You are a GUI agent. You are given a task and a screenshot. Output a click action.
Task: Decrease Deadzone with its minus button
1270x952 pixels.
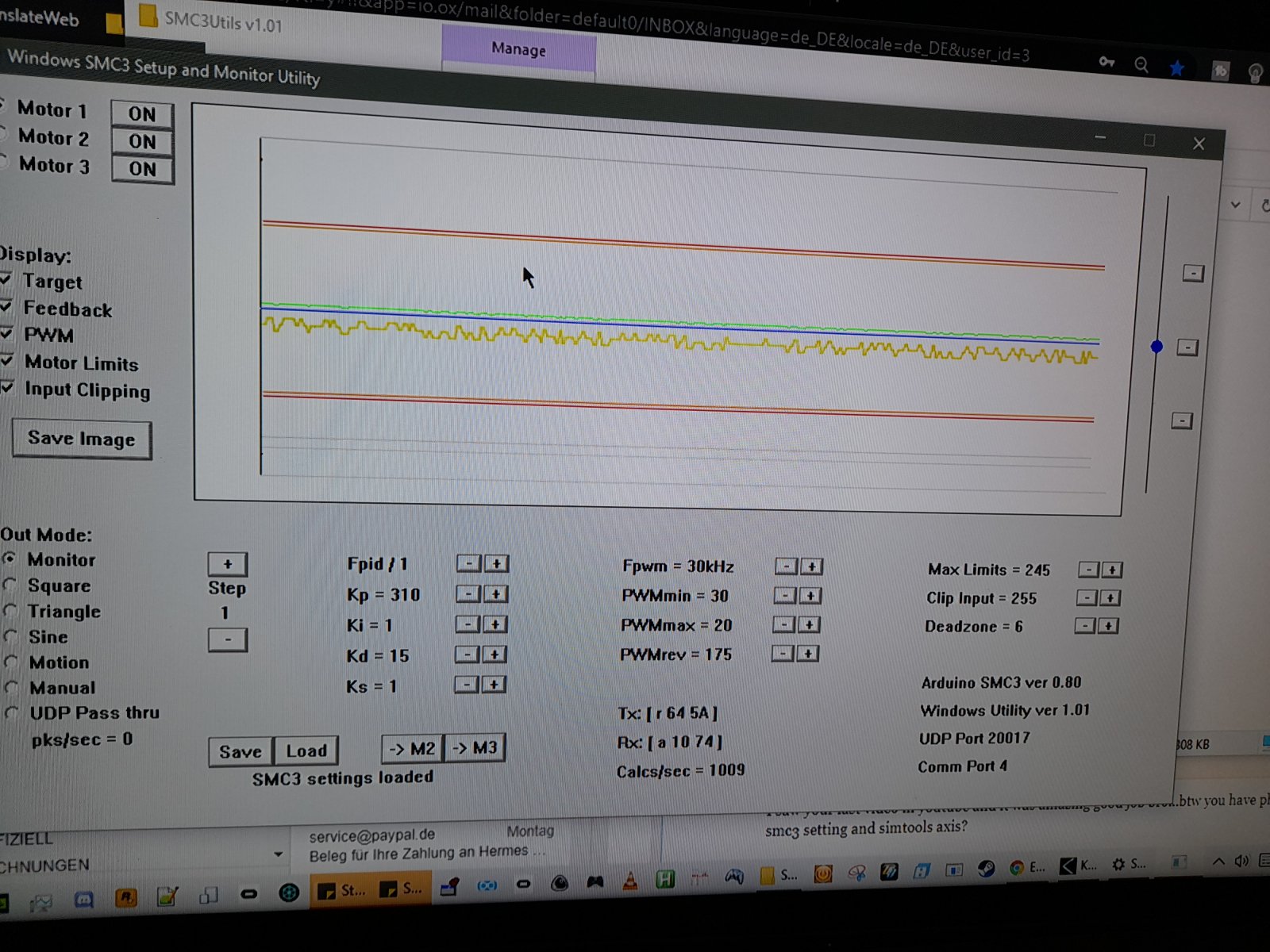coord(1085,626)
